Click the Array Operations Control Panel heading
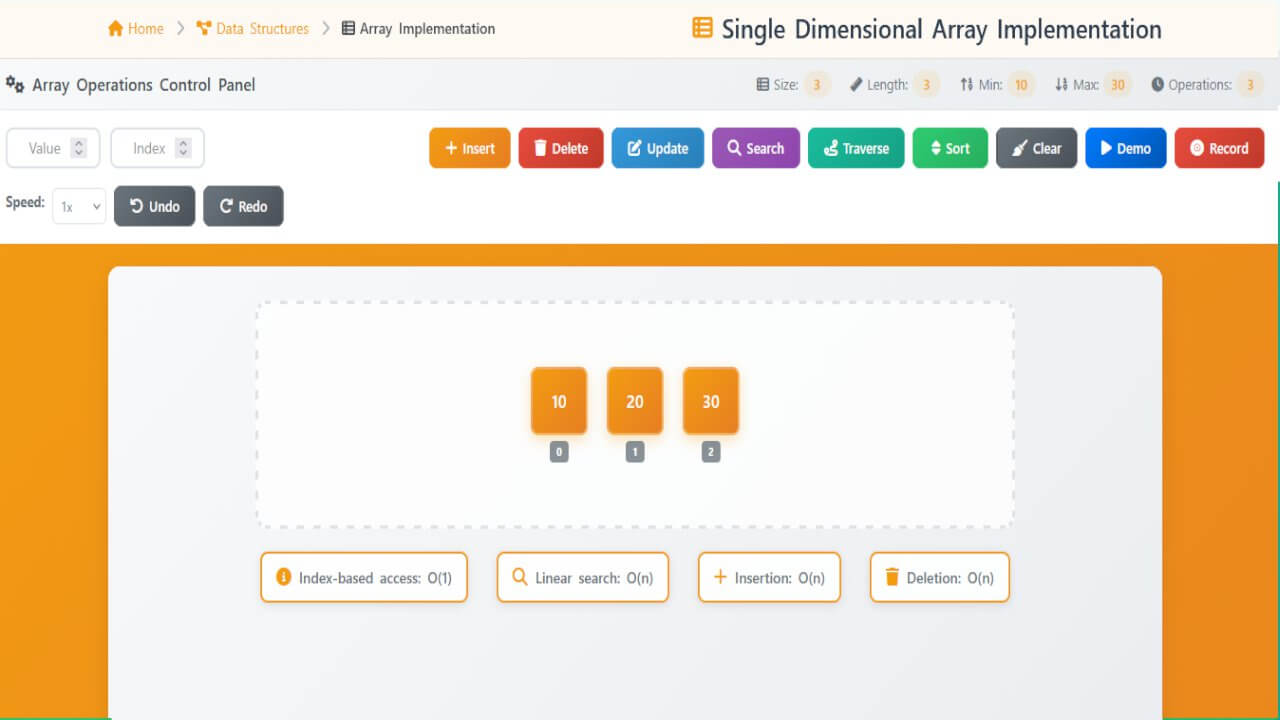The image size is (1280, 720). (x=144, y=85)
